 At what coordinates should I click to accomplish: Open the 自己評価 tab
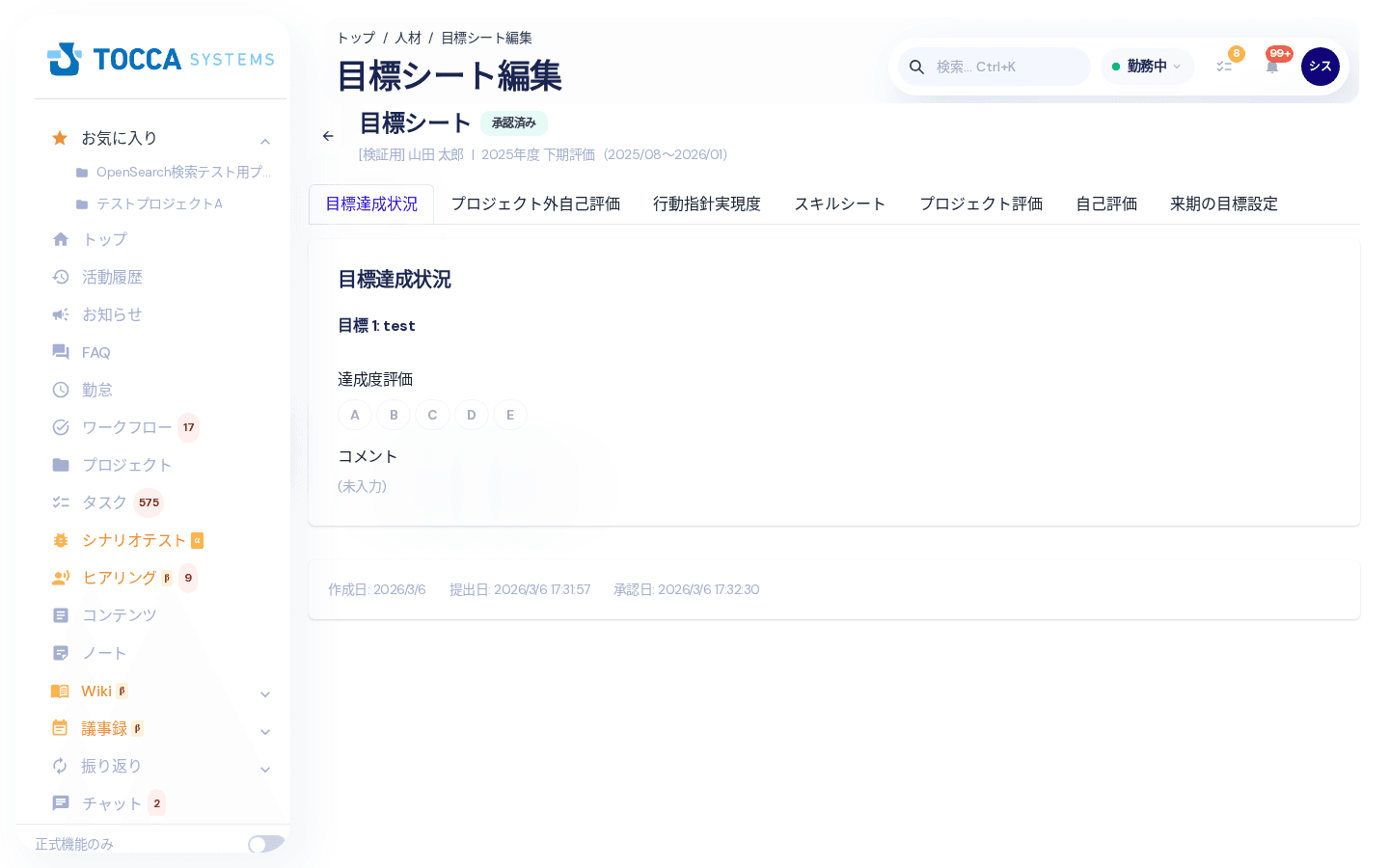click(1106, 203)
